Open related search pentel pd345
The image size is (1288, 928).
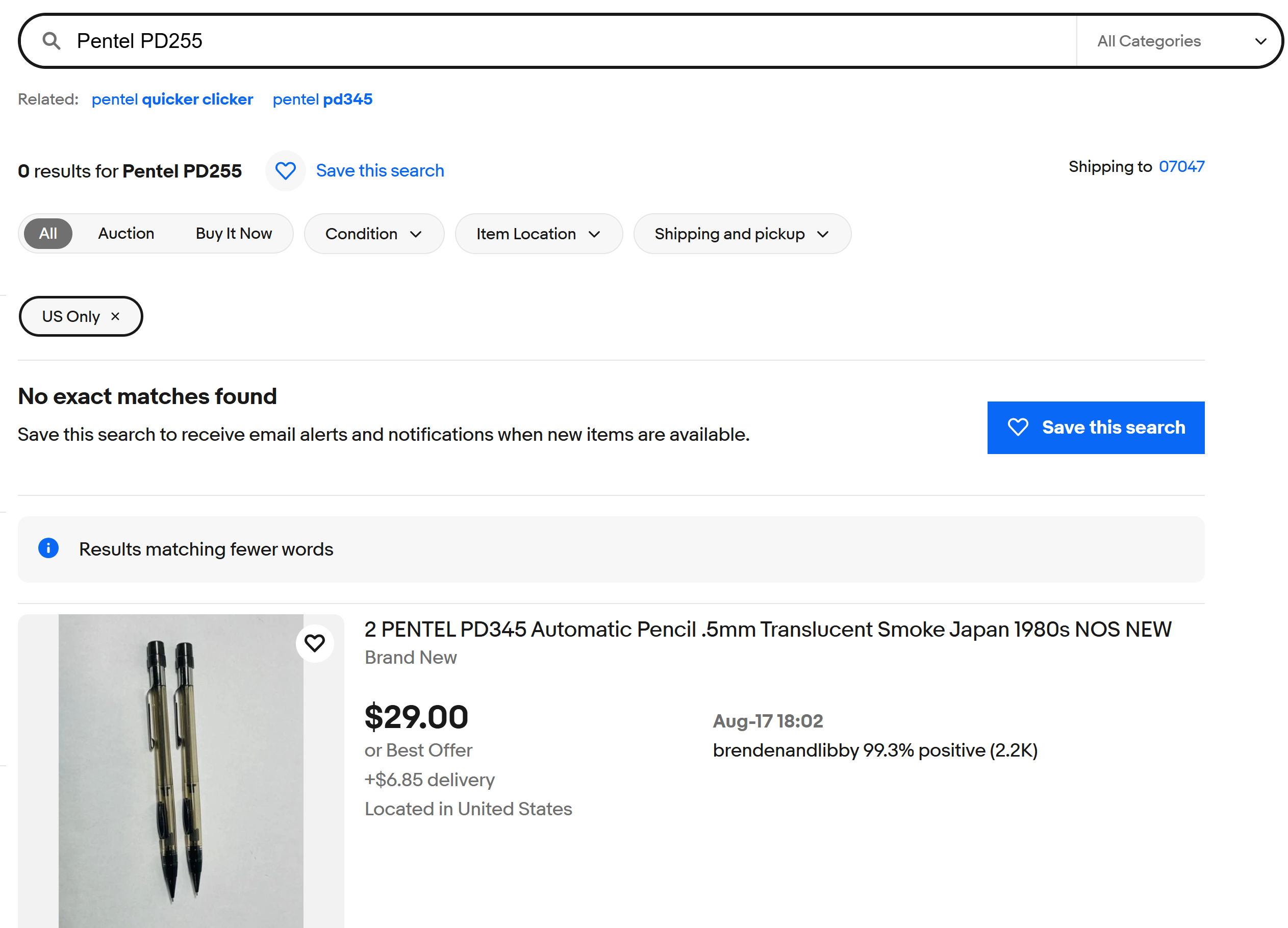tap(322, 99)
